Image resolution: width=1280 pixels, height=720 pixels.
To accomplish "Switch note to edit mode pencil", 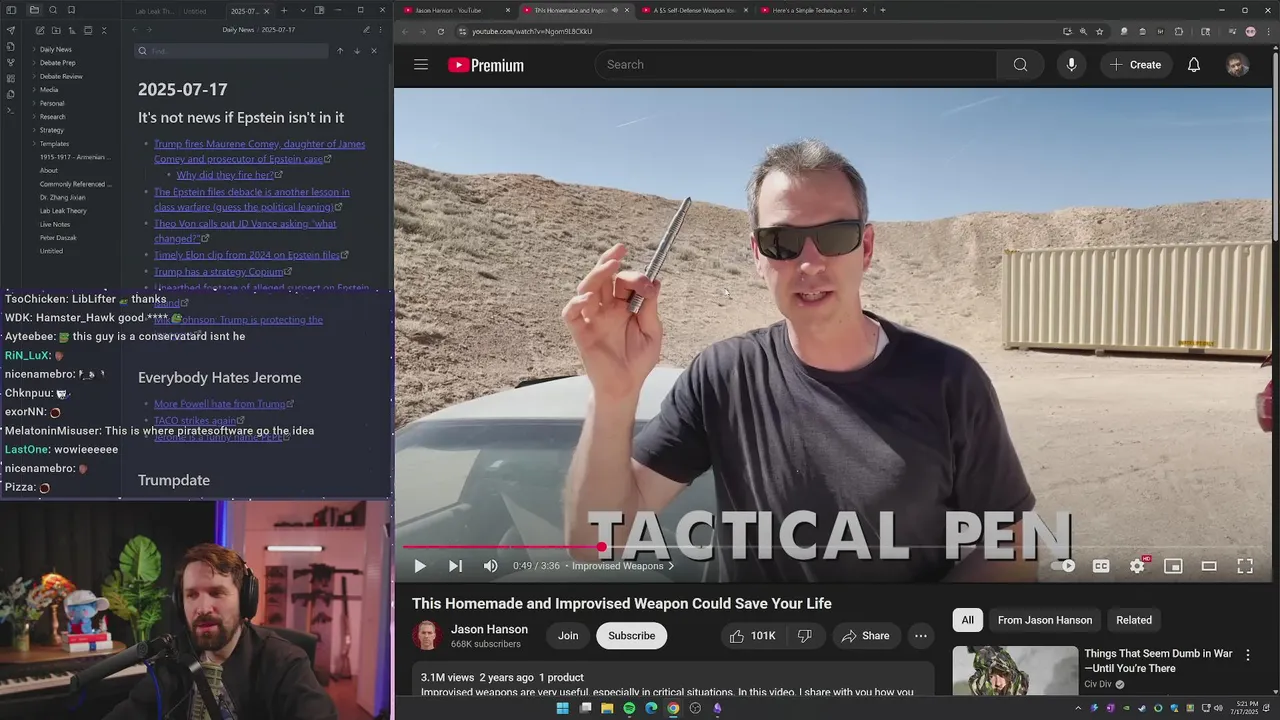I will 366,30.
